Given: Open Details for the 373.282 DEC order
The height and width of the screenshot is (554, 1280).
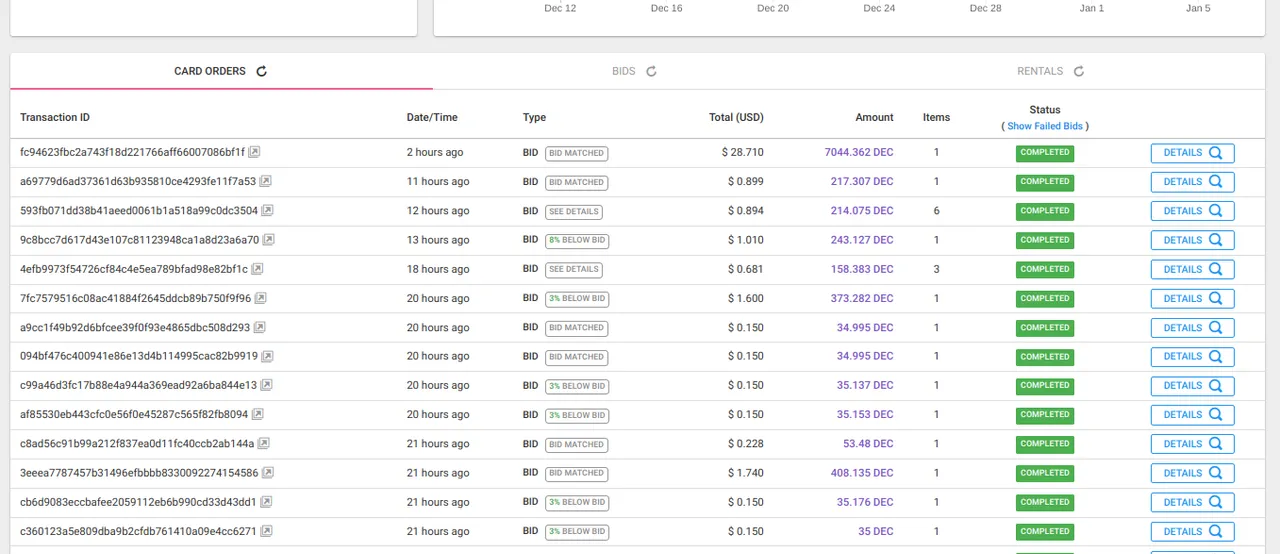Looking at the screenshot, I should pos(1192,298).
